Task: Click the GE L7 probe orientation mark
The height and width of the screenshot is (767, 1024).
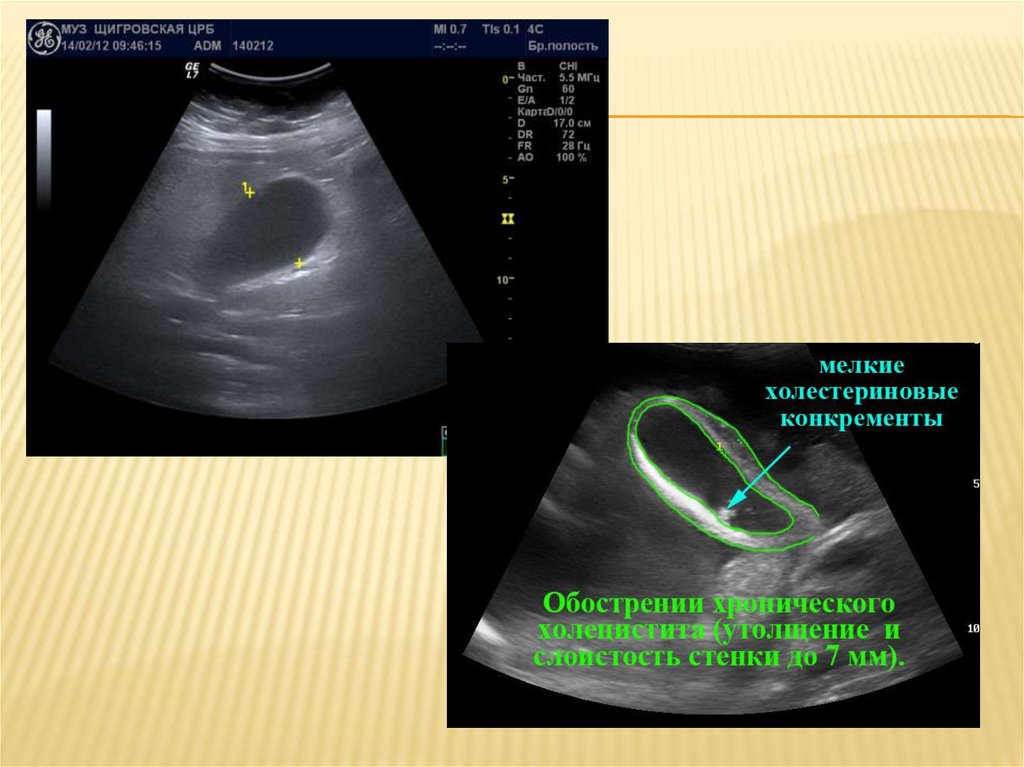Action: point(192,71)
